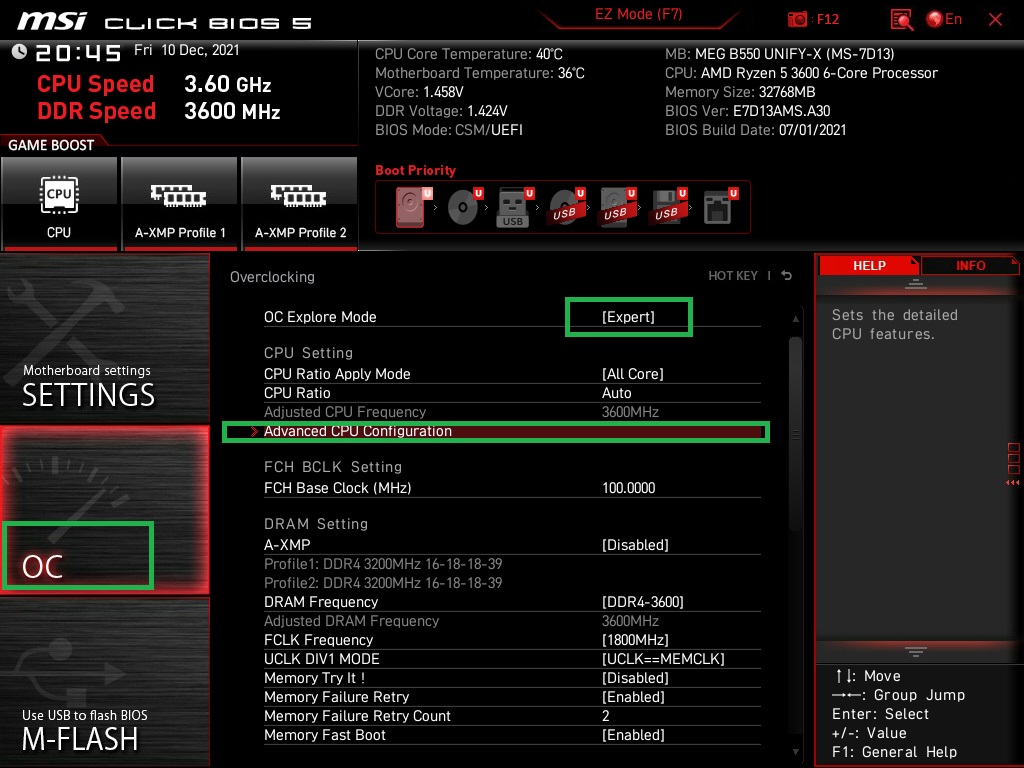The height and width of the screenshot is (768, 1024).
Task: Click settings list scrollbar up arrow
Action: pyautogui.click(x=795, y=319)
